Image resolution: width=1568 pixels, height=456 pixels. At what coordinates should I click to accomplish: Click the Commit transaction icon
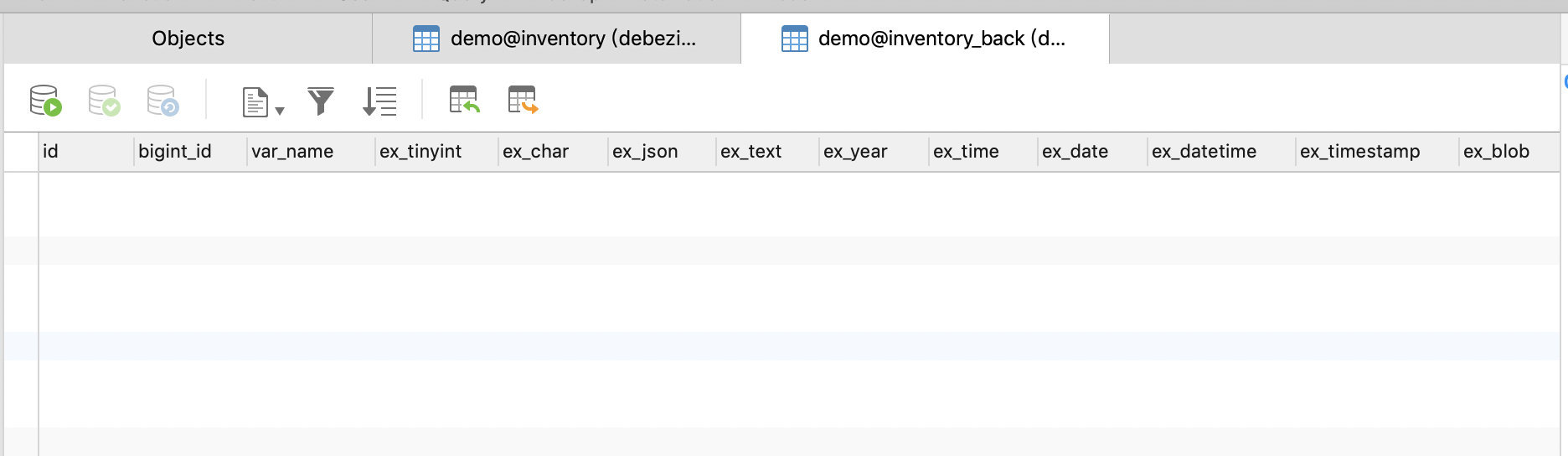click(x=104, y=101)
